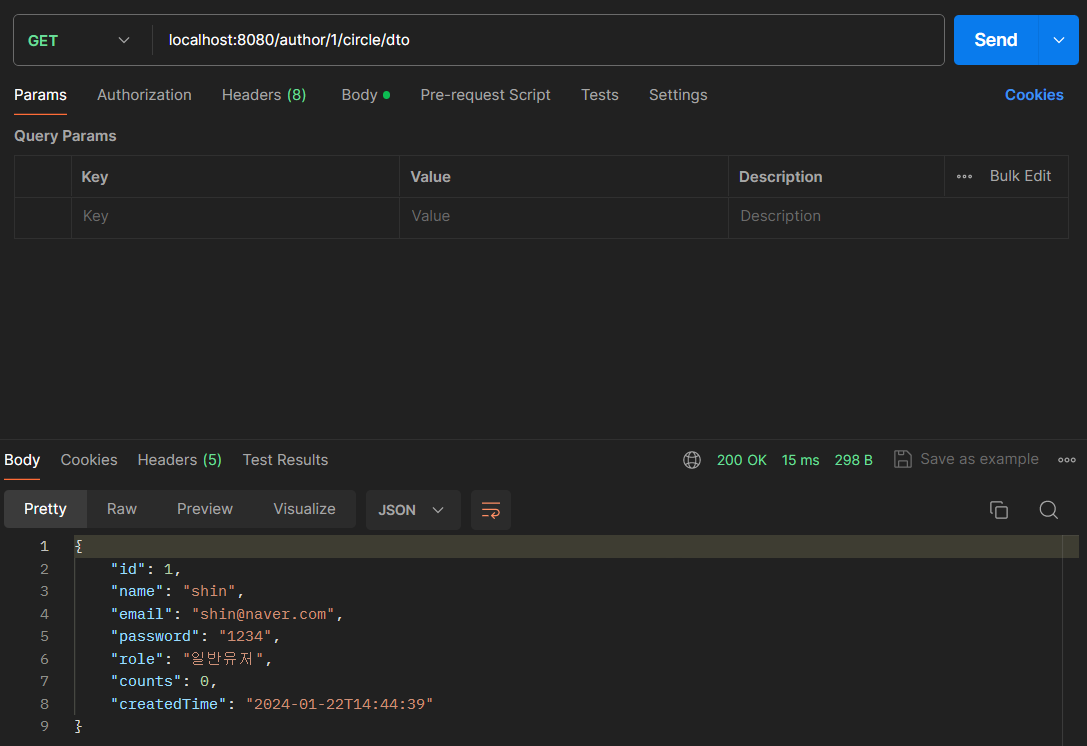Click the Query Params heading
The image size is (1087, 746).
65,136
